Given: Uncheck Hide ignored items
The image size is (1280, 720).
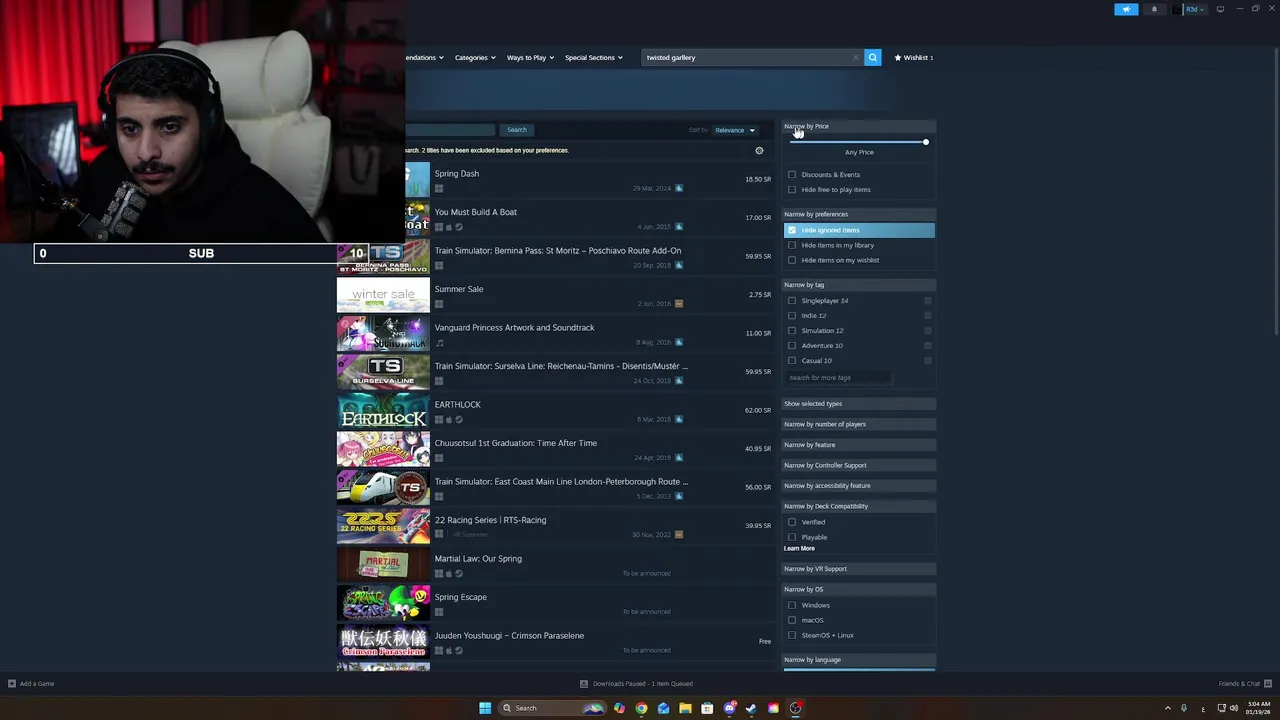Looking at the screenshot, I should coord(792,230).
